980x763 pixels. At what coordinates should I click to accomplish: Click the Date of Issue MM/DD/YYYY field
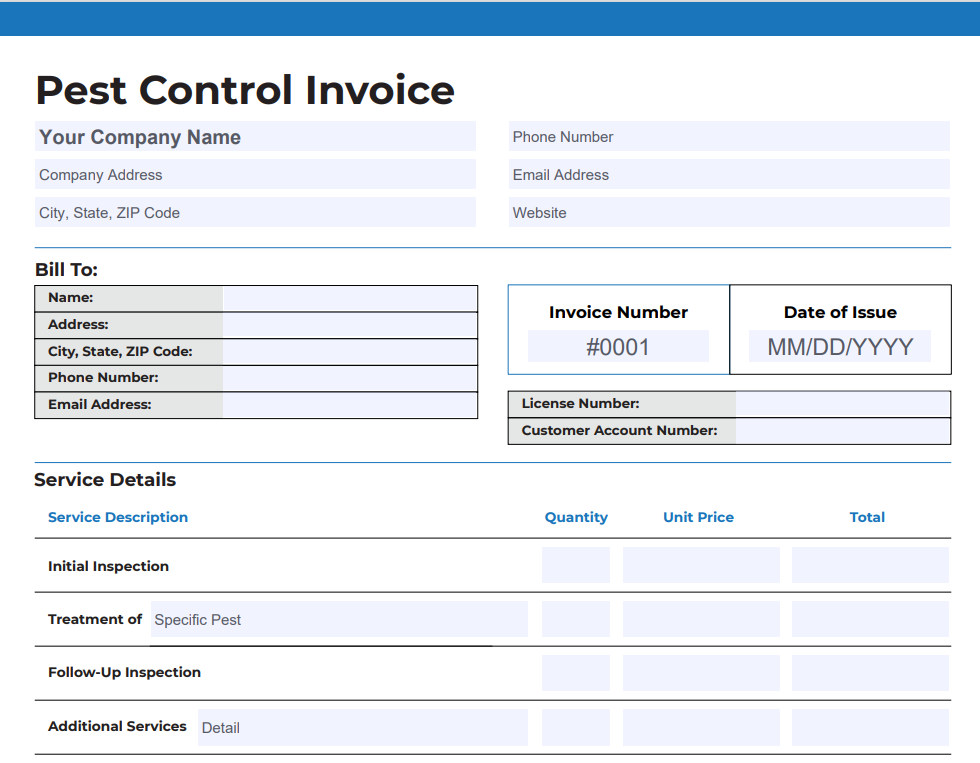[840, 346]
